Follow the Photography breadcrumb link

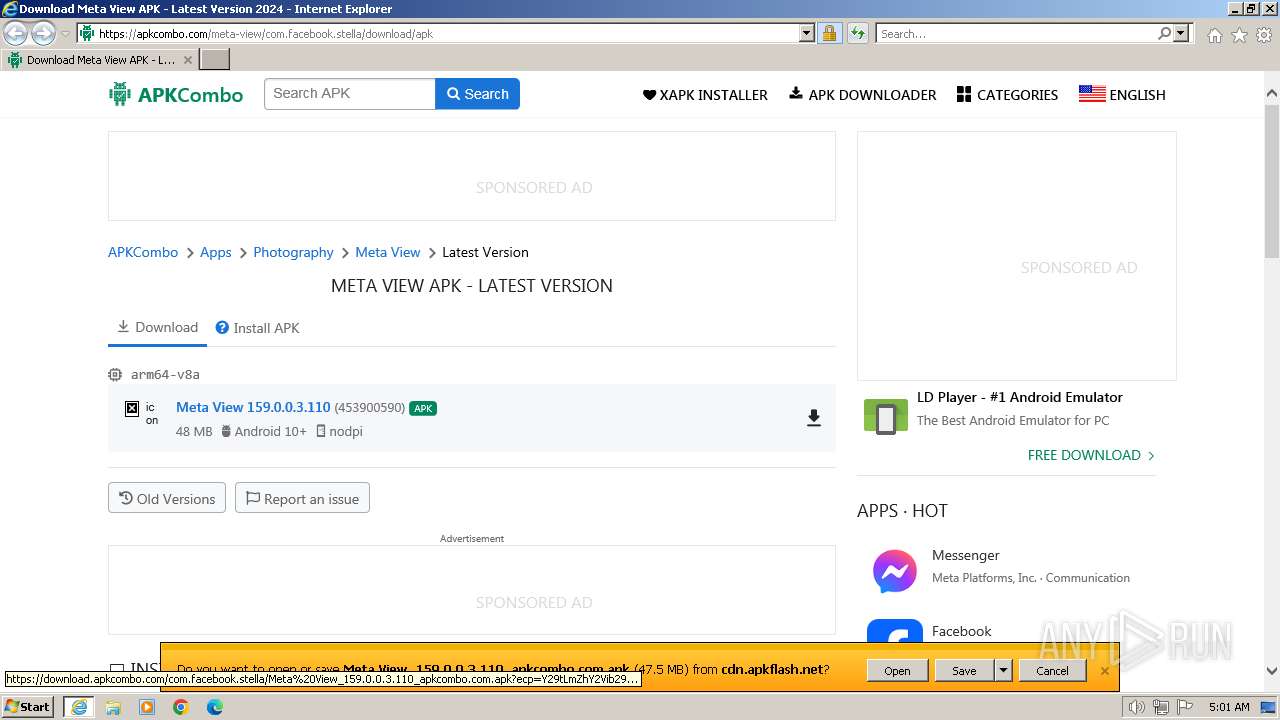pos(293,252)
